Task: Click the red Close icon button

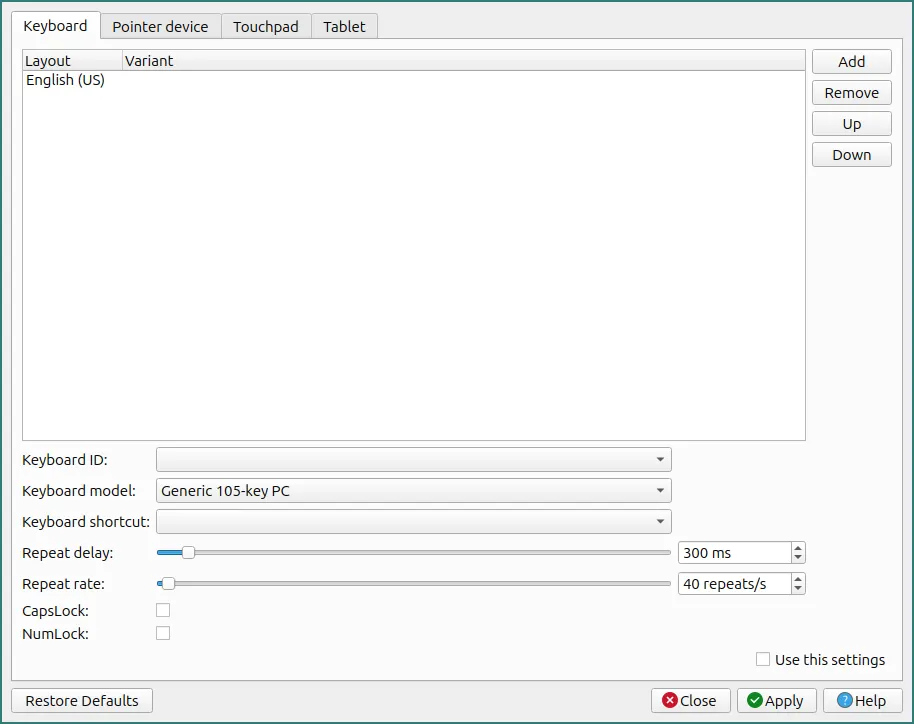Action: (x=670, y=700)
